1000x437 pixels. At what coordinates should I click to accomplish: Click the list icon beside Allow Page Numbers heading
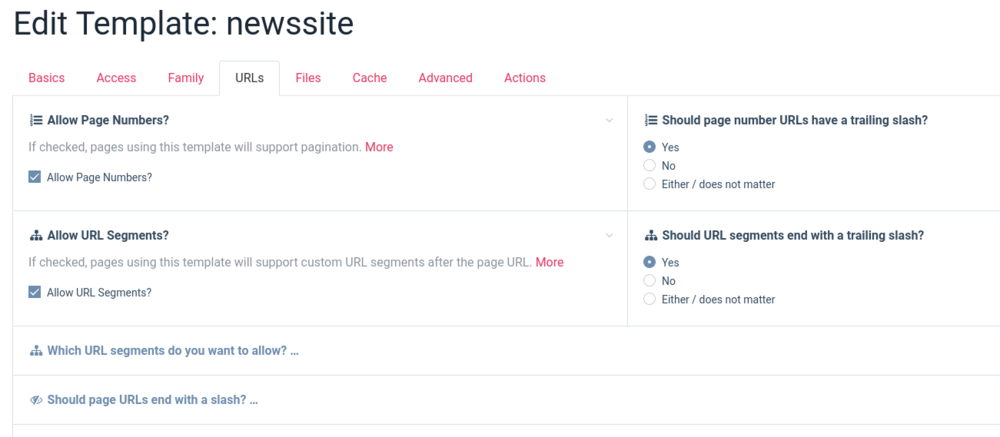36,120
